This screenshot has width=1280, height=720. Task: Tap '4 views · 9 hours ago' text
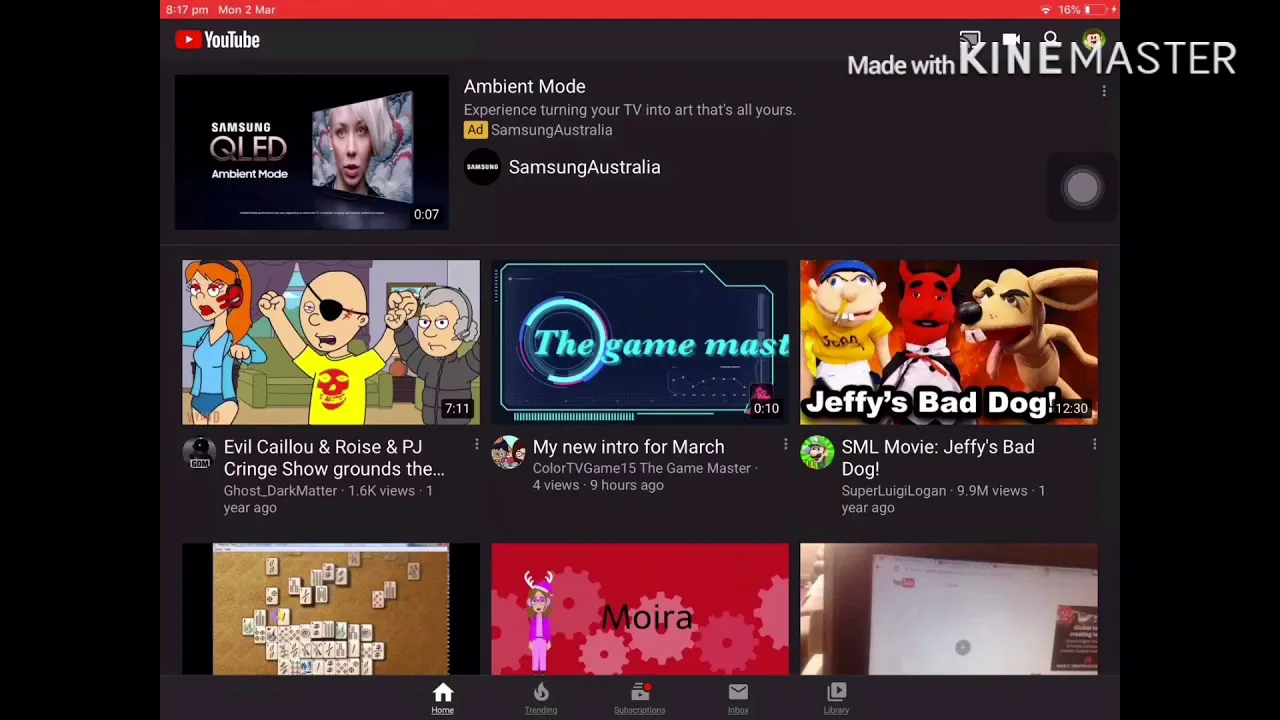click(x=598, y=485)
